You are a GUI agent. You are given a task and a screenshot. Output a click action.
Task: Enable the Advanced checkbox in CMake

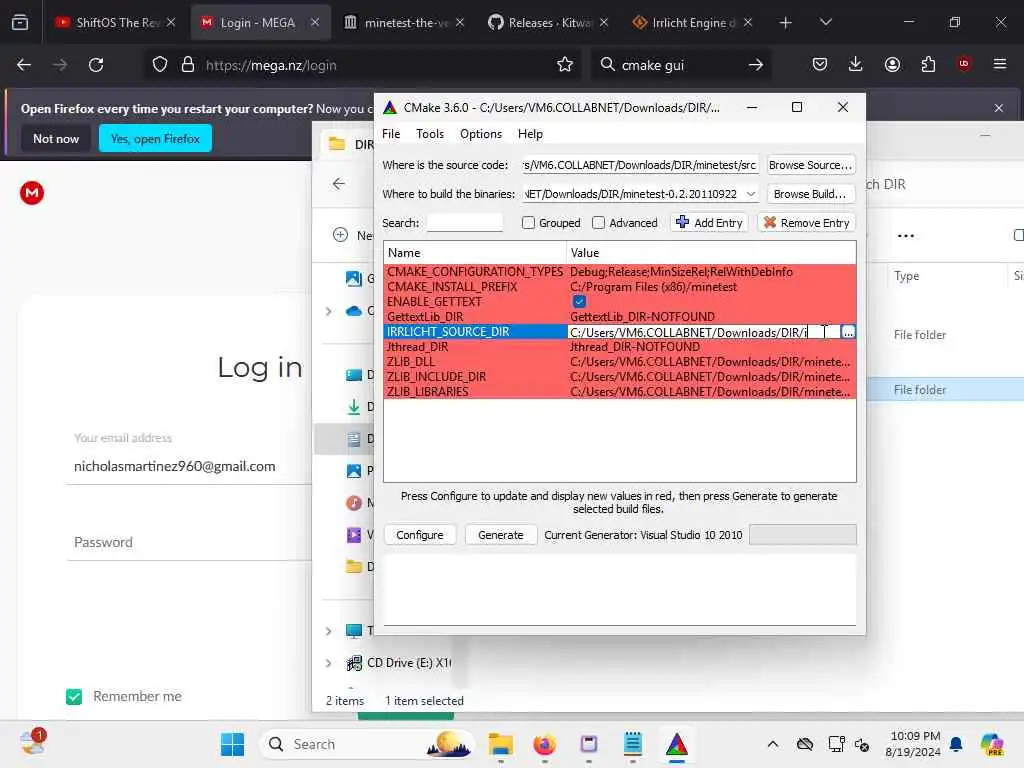pyautogui.click(x=598, y=223)
